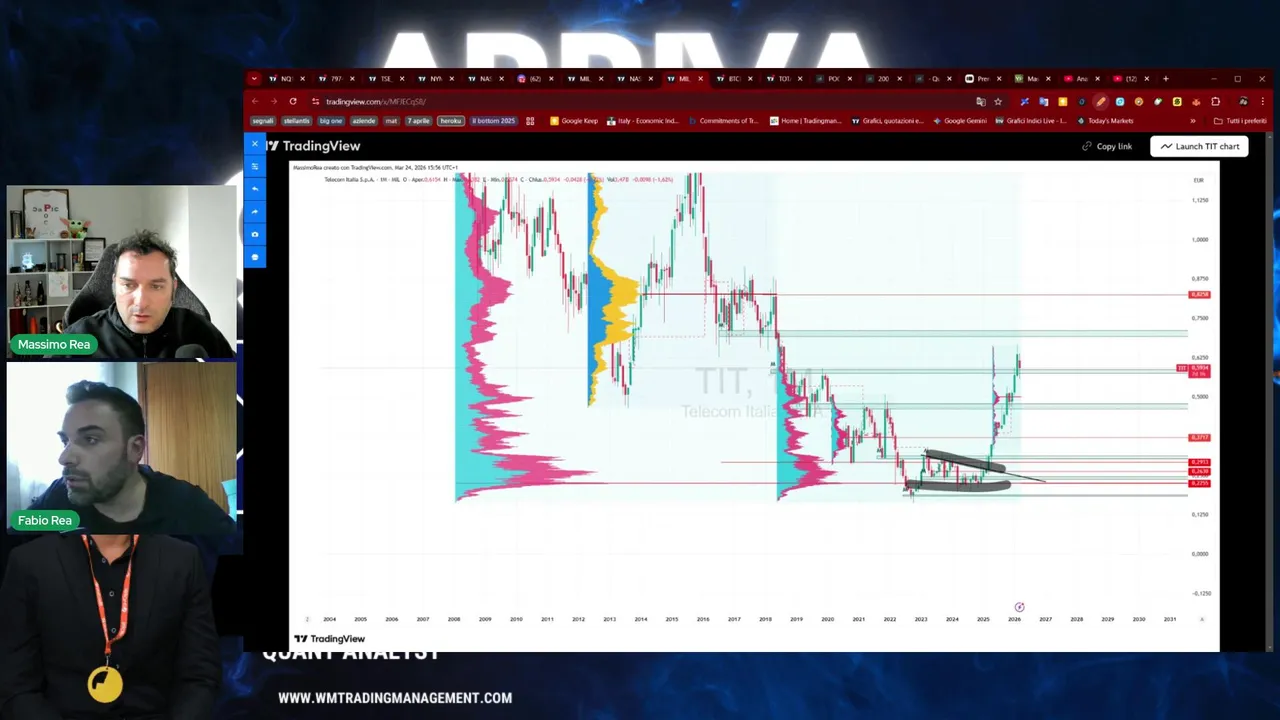The image size is (1280, 720).
Task: Open the extensions puzzle icon
Action: pos(1216,101)
